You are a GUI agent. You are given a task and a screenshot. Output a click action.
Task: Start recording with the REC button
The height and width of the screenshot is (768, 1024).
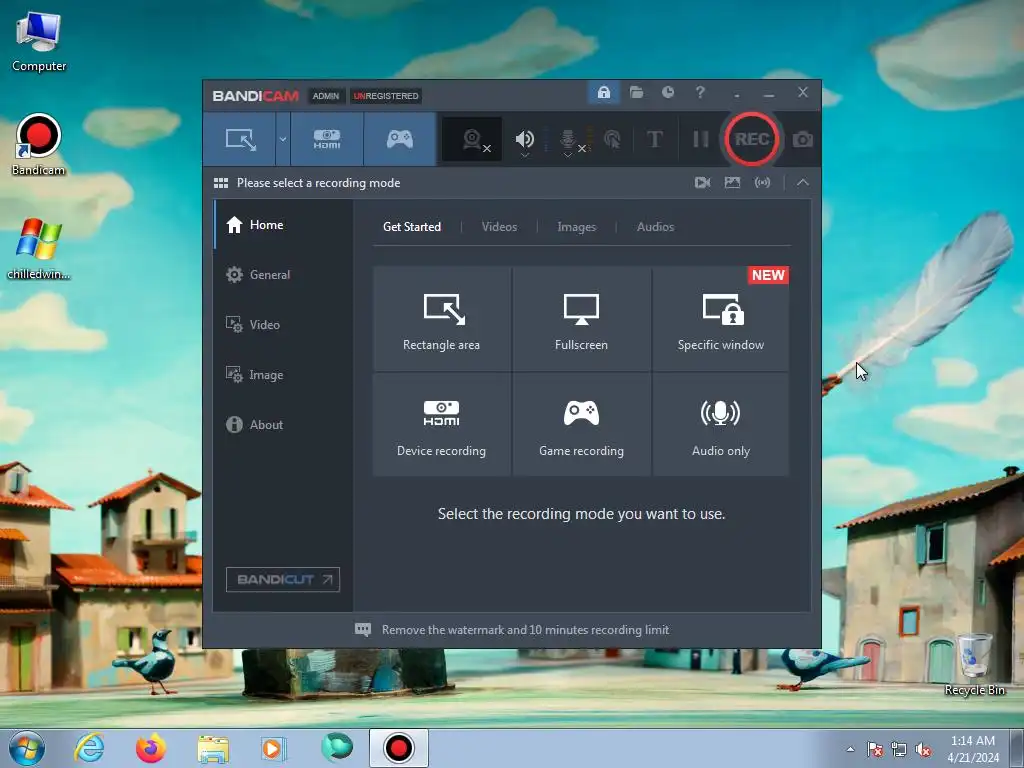tap(752, 139)
